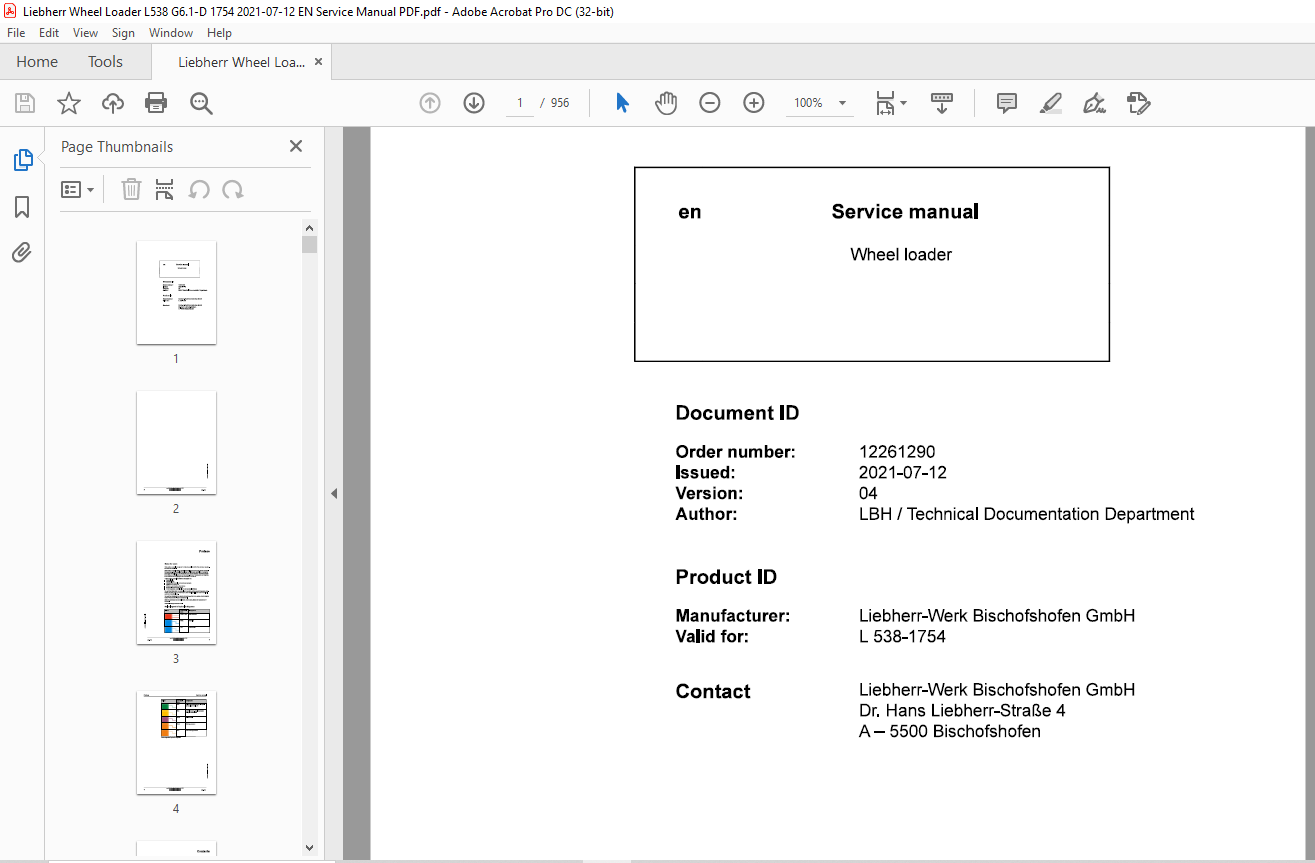Click order number 12261290
The width and height of the screenshot is (1315, 863).
897,452
